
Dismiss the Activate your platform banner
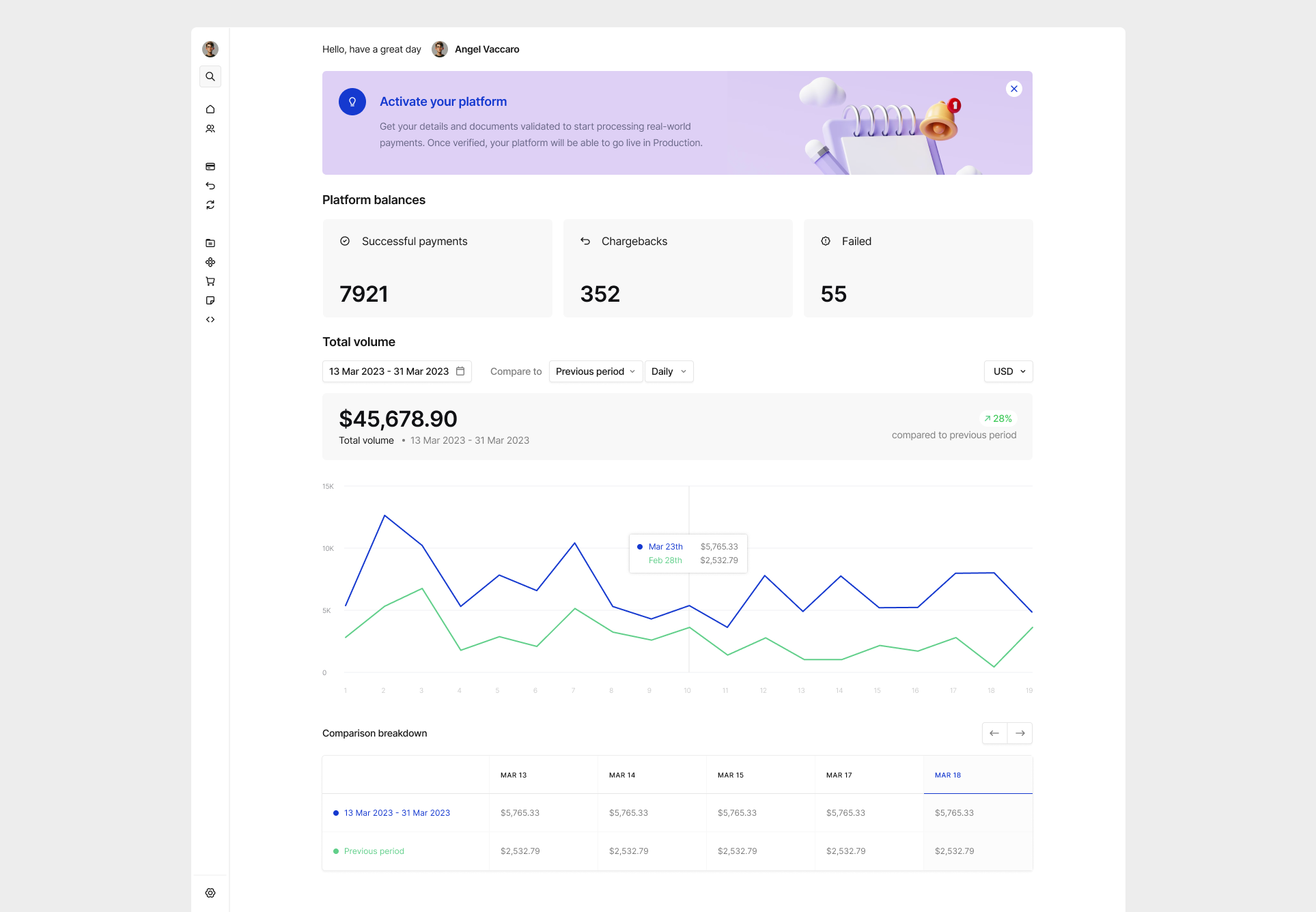click(x=1013, y=89)
